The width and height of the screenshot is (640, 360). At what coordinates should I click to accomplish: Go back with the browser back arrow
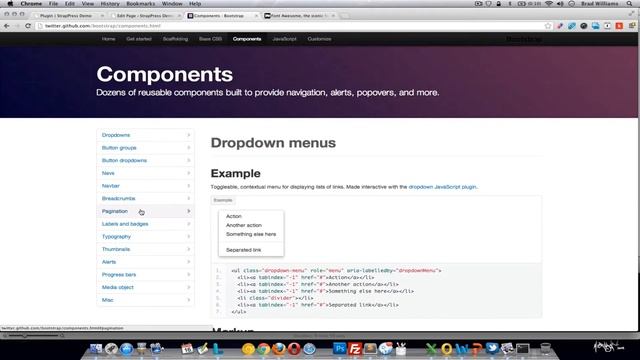(x=7, y=26)
